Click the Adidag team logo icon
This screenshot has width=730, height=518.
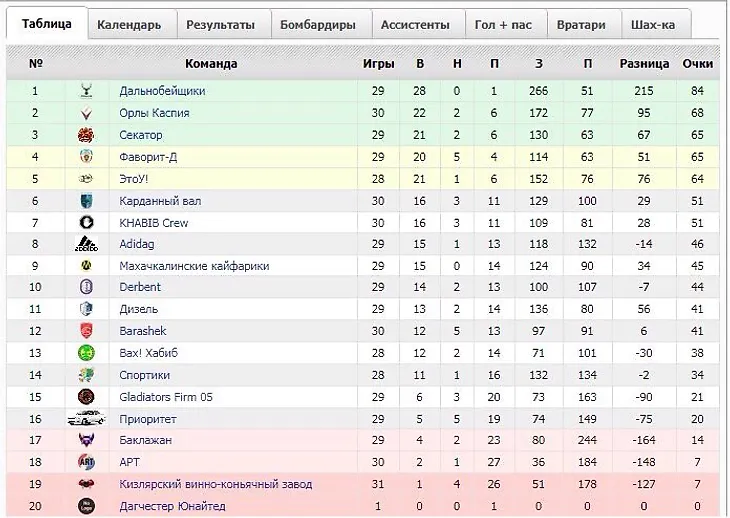click(x=86, y=245)
